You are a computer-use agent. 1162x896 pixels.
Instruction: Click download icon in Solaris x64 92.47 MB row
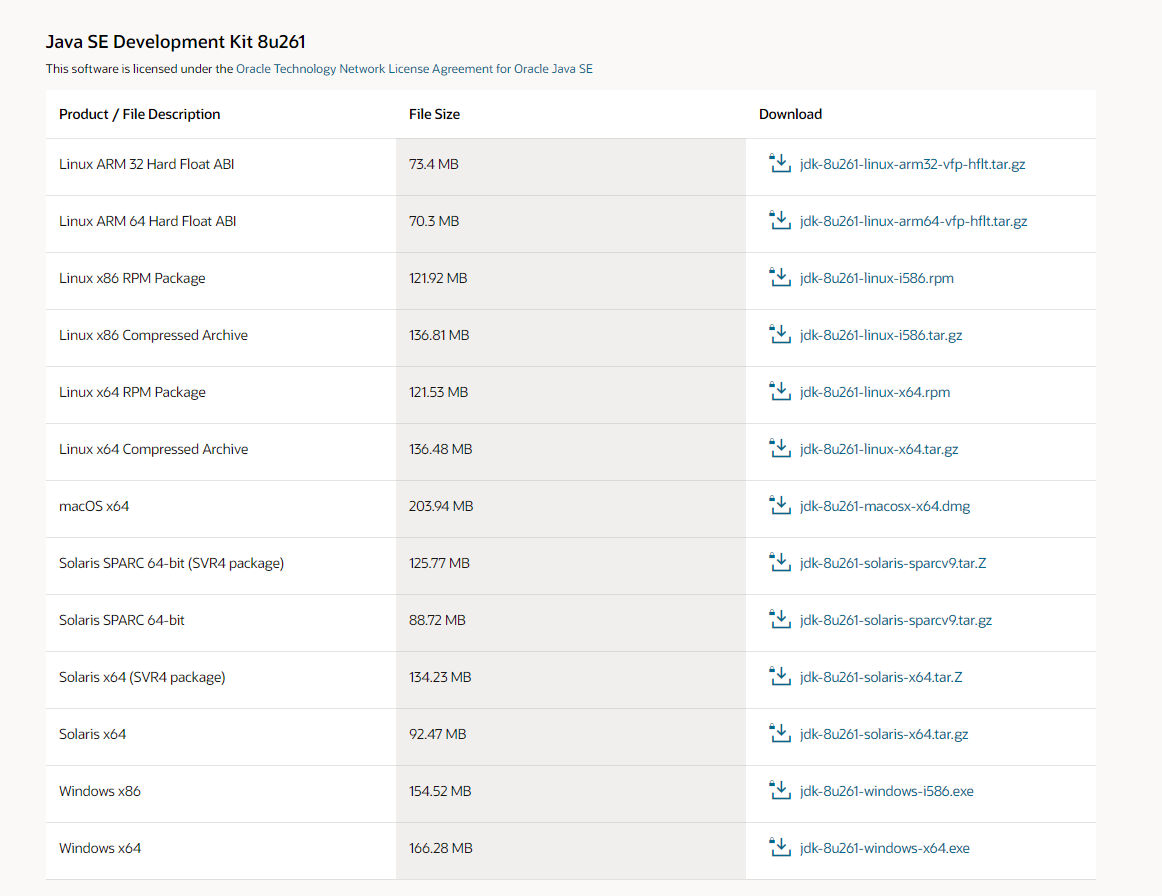point(780,734)
